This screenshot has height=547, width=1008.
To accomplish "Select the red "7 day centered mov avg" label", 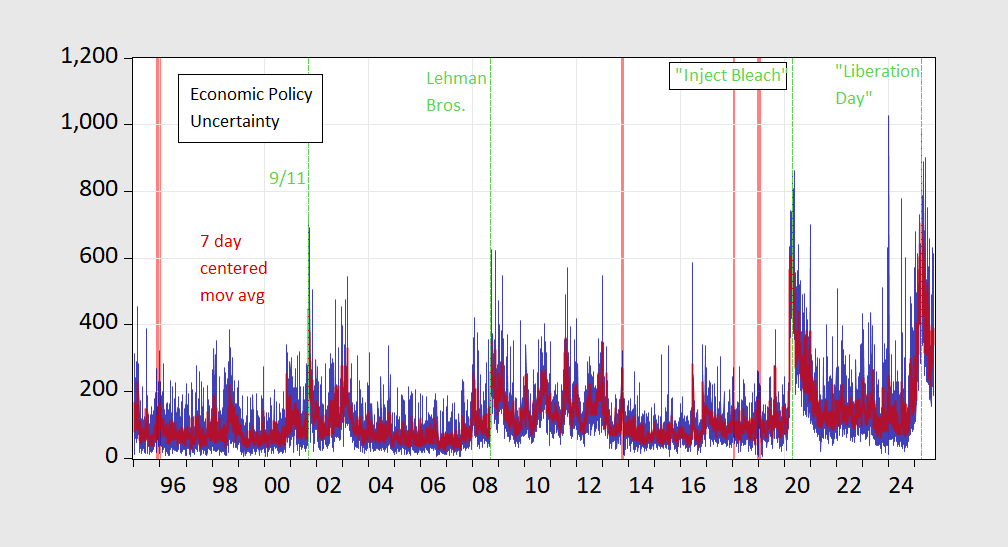I will pyautogui.click(x=233, y=268).
